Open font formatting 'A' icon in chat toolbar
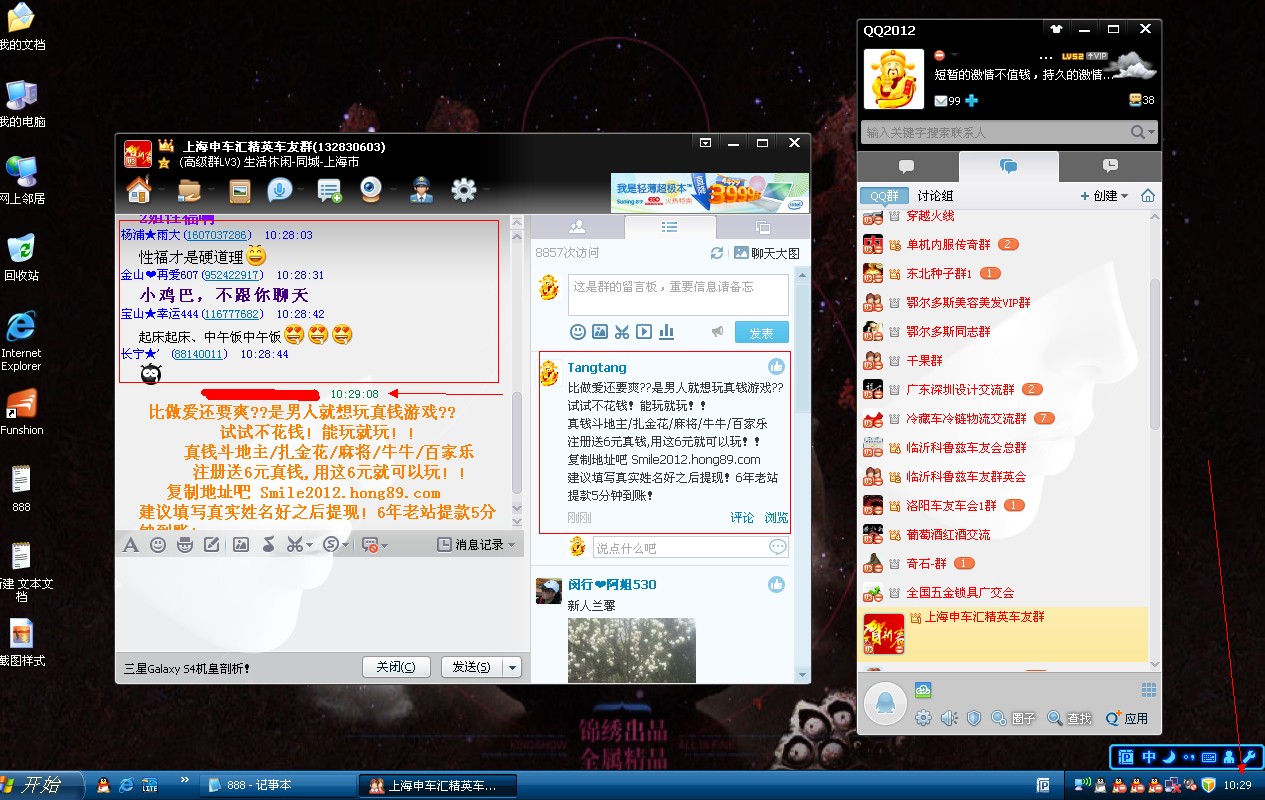1265x800 pixels. [x=131, y=545]
